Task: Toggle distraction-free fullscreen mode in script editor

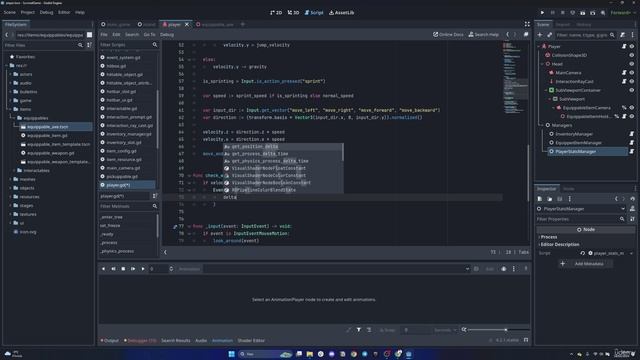Action: [x=527, y=24]
